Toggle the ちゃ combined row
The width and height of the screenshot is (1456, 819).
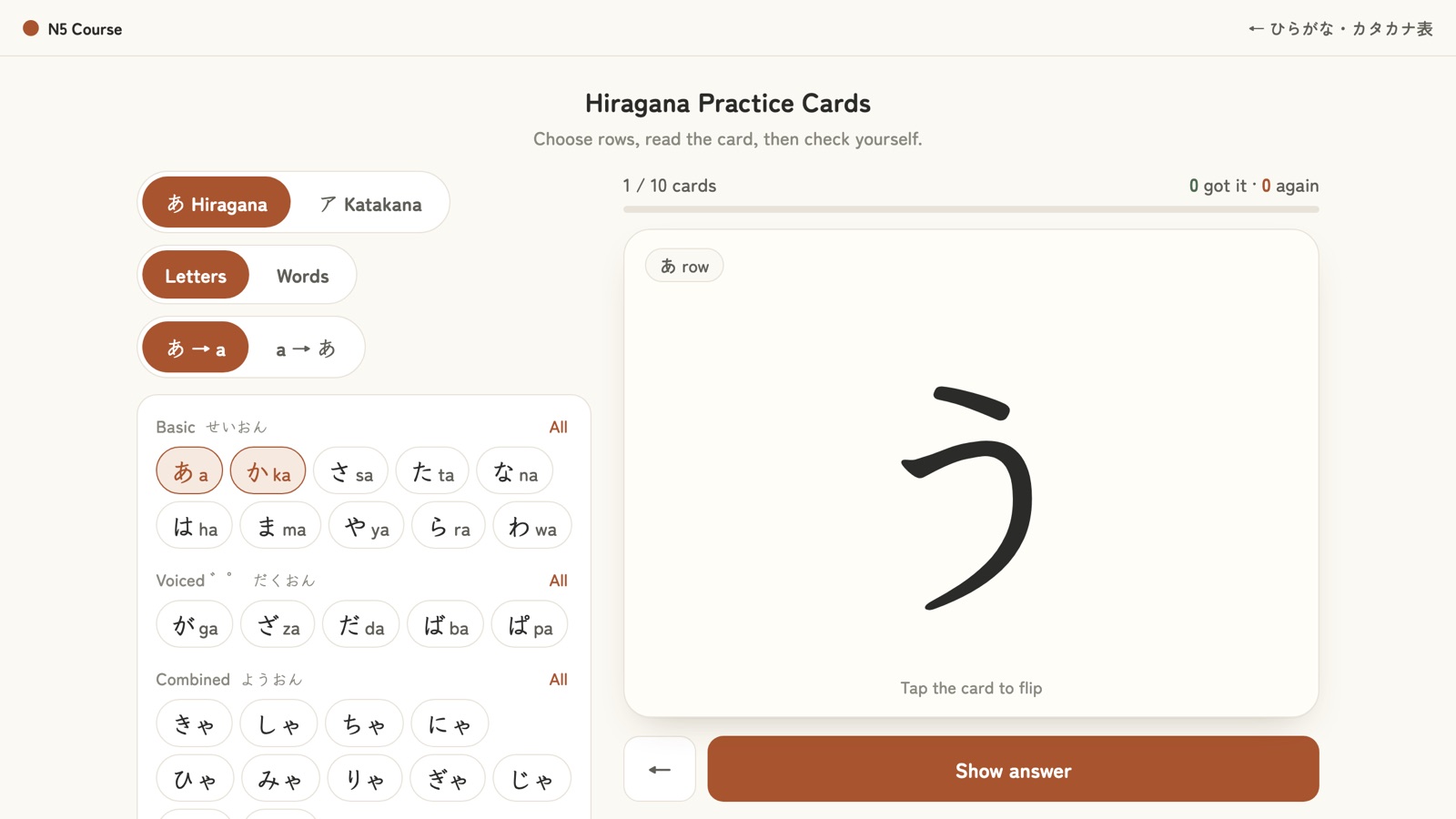coord(364,723)
